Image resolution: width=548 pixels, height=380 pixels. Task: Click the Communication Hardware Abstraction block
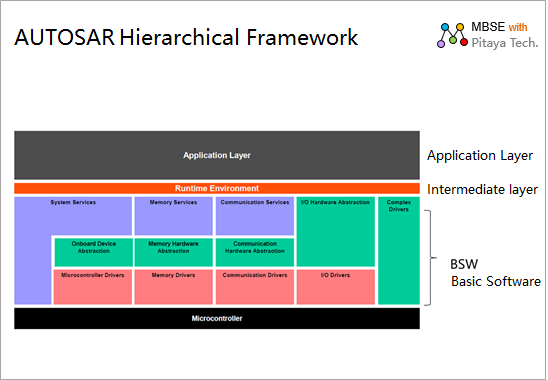coord(255,252)
